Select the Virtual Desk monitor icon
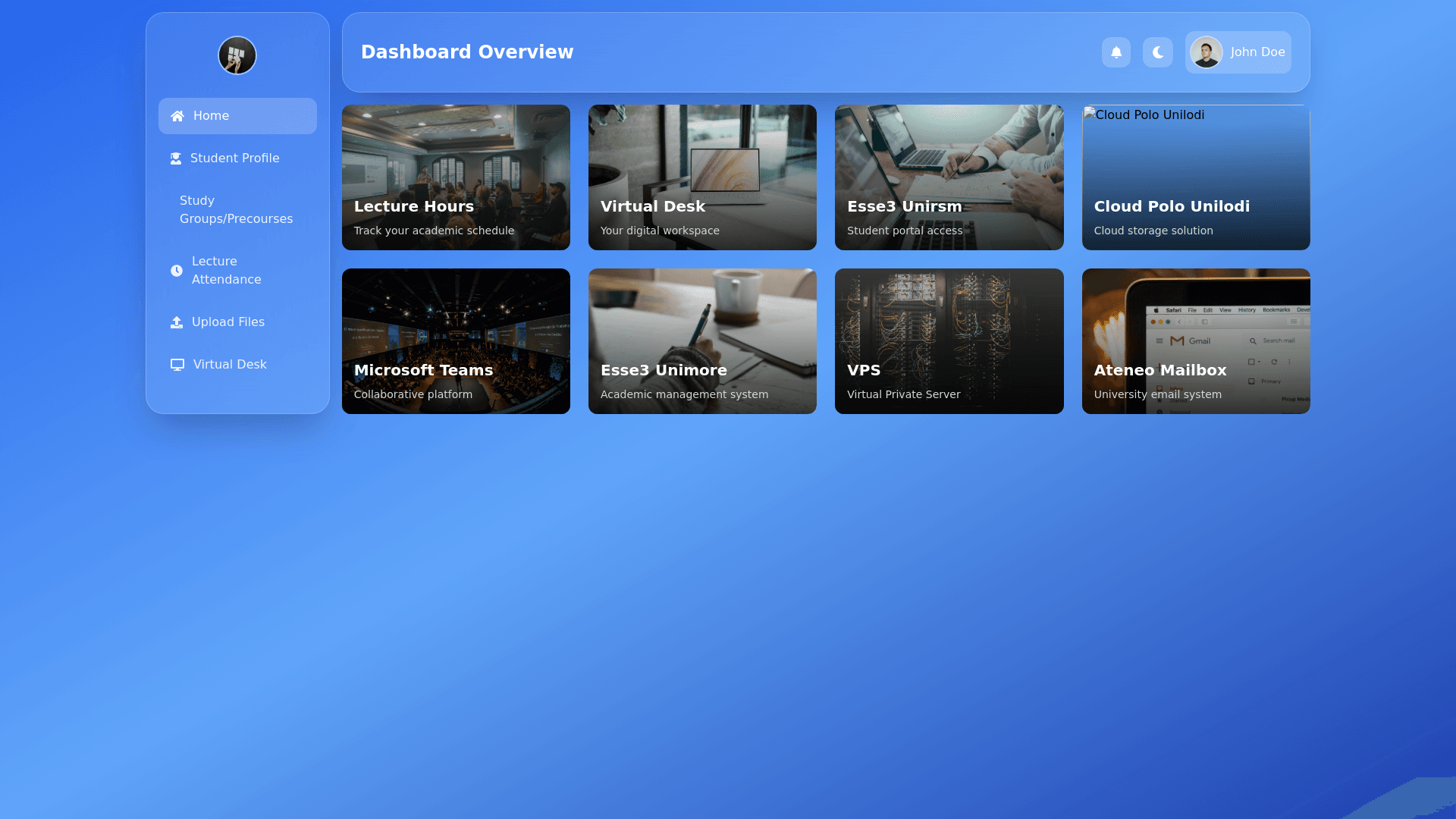The image size is (1456, 819). click(177, 364)
